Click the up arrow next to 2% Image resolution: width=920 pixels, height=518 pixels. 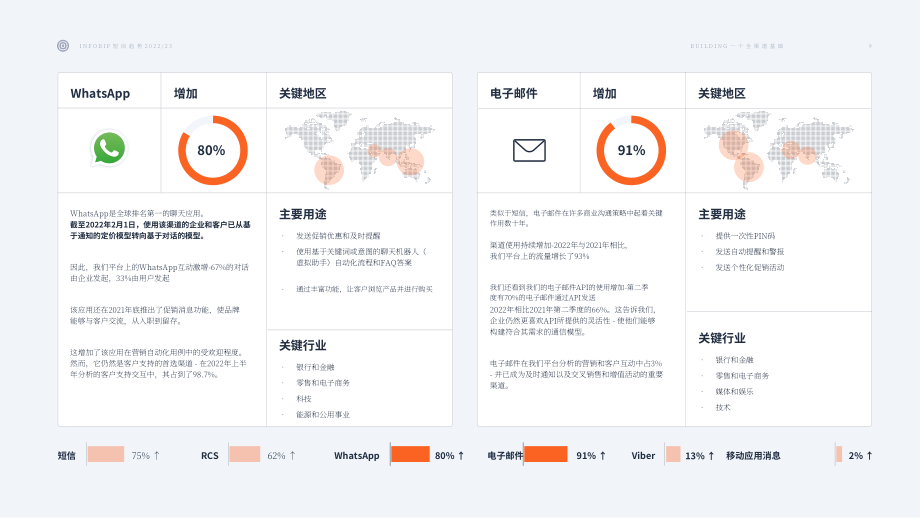(870, 455)
